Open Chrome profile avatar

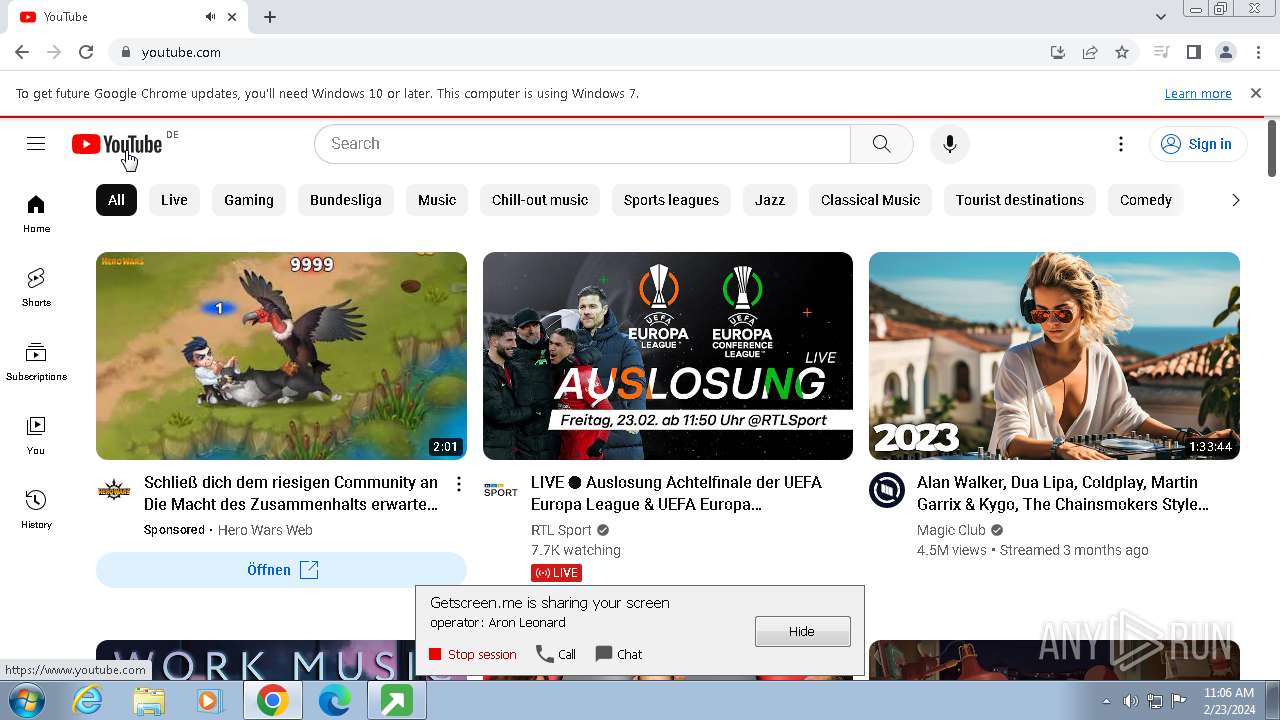click(x=1225, y=52)
